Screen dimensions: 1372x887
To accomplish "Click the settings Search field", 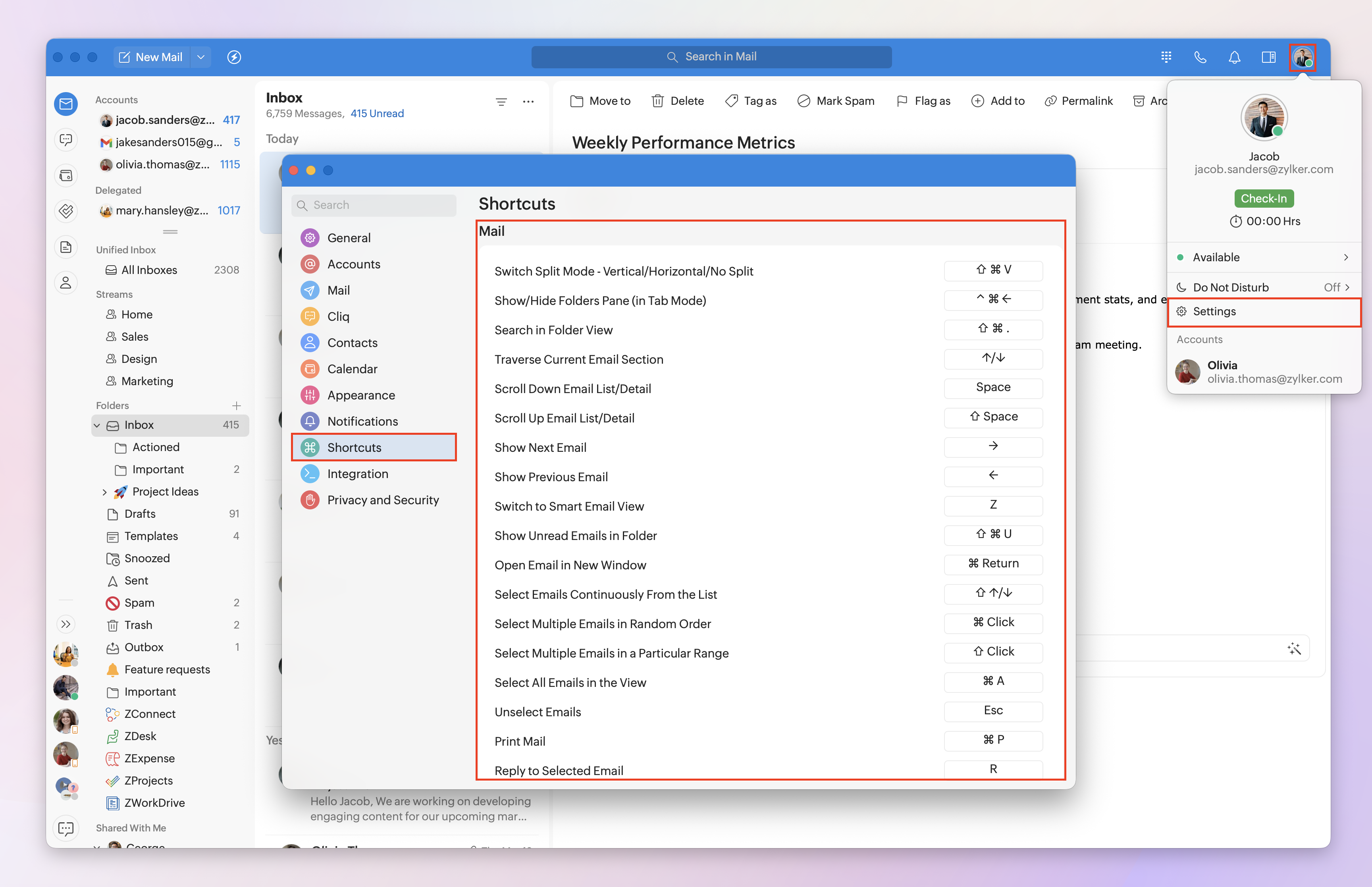I will point(374,205).
